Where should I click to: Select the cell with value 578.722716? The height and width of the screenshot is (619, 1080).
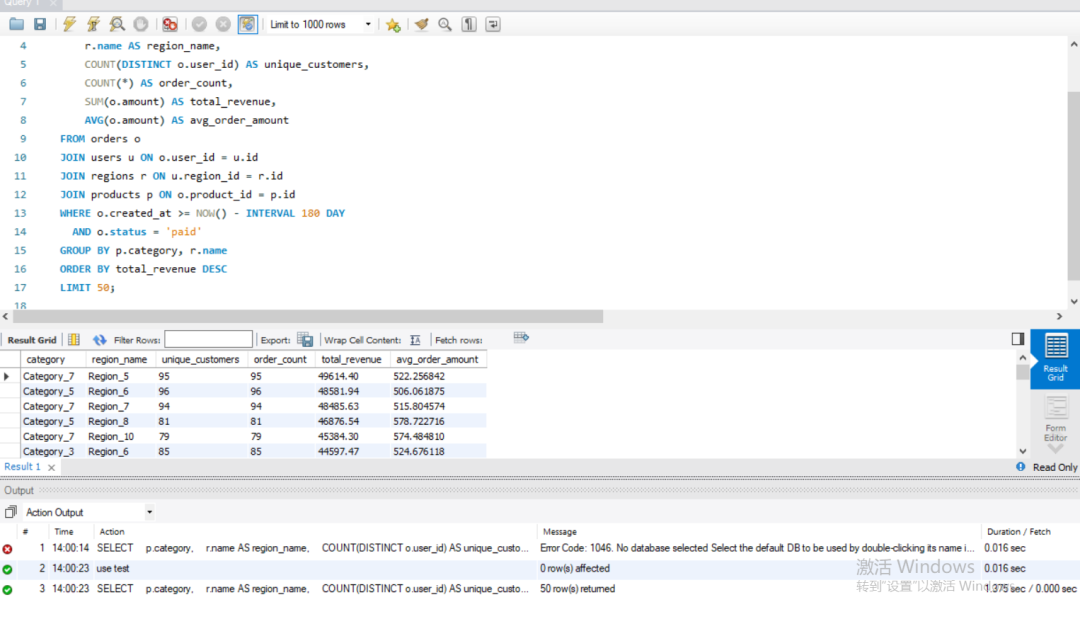437,421
